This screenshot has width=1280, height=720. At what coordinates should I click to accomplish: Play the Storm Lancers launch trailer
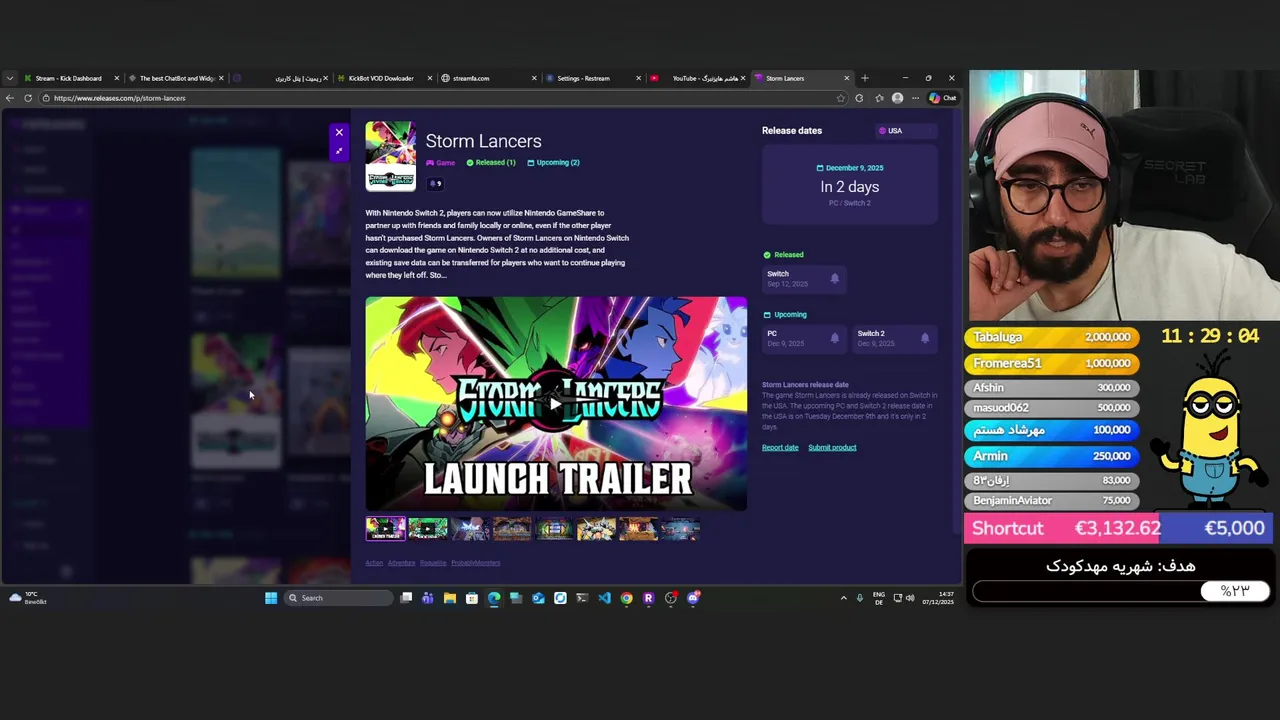click(x=556, y=403)
